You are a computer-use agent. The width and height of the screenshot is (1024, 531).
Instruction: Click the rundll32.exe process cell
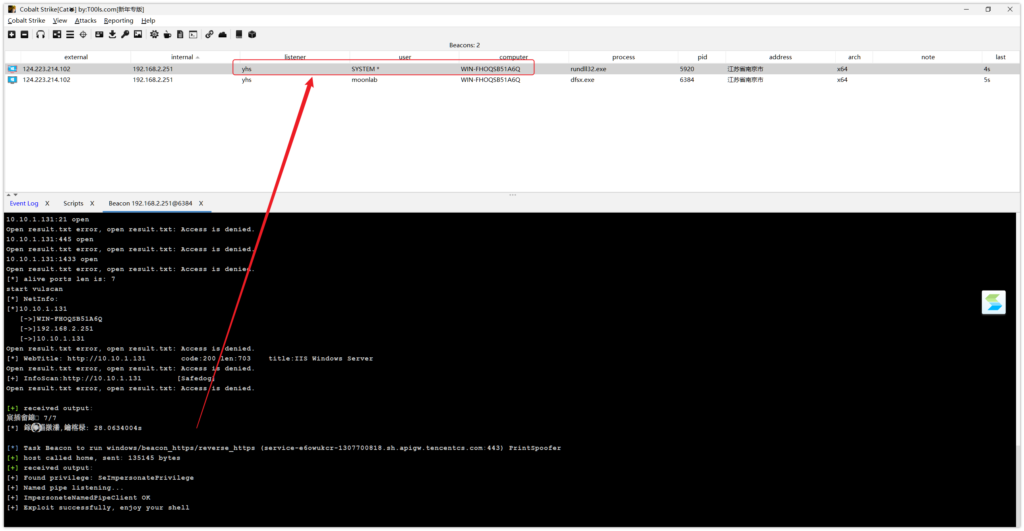(x=588, y=69)
